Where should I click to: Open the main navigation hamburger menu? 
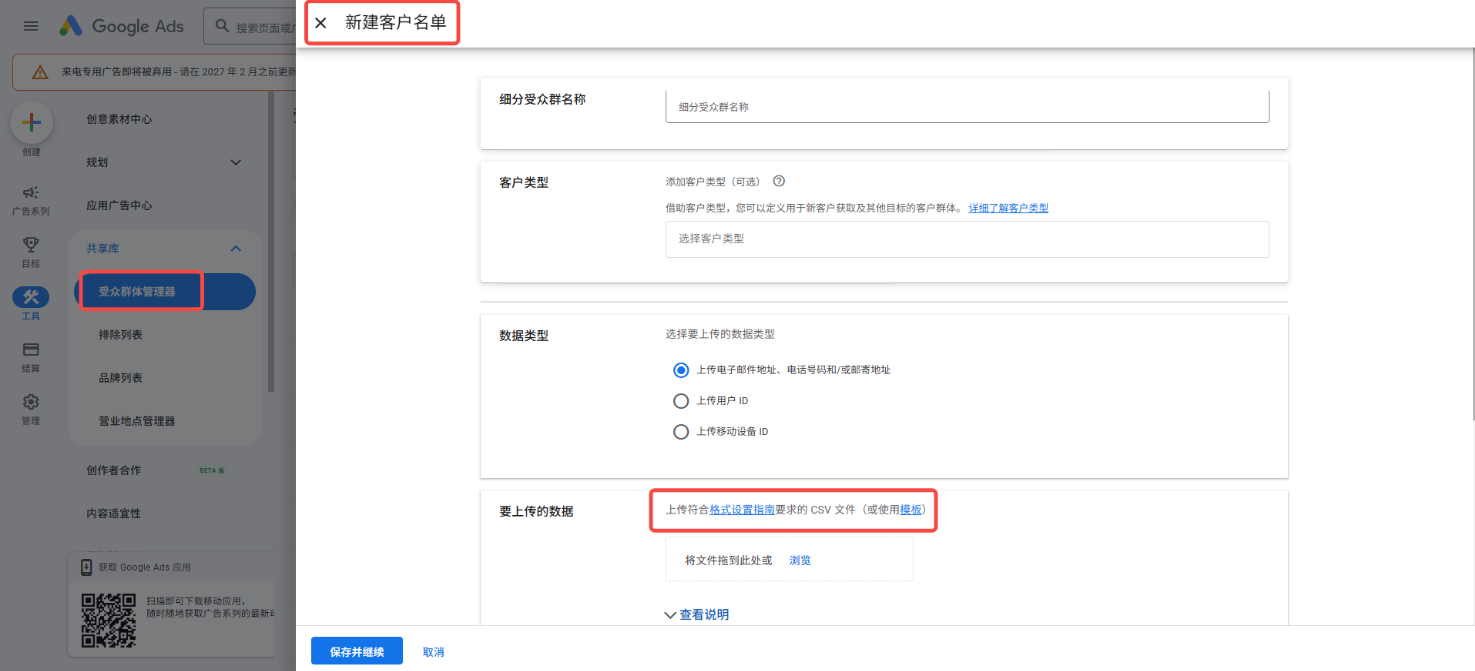tap(30, 26)
